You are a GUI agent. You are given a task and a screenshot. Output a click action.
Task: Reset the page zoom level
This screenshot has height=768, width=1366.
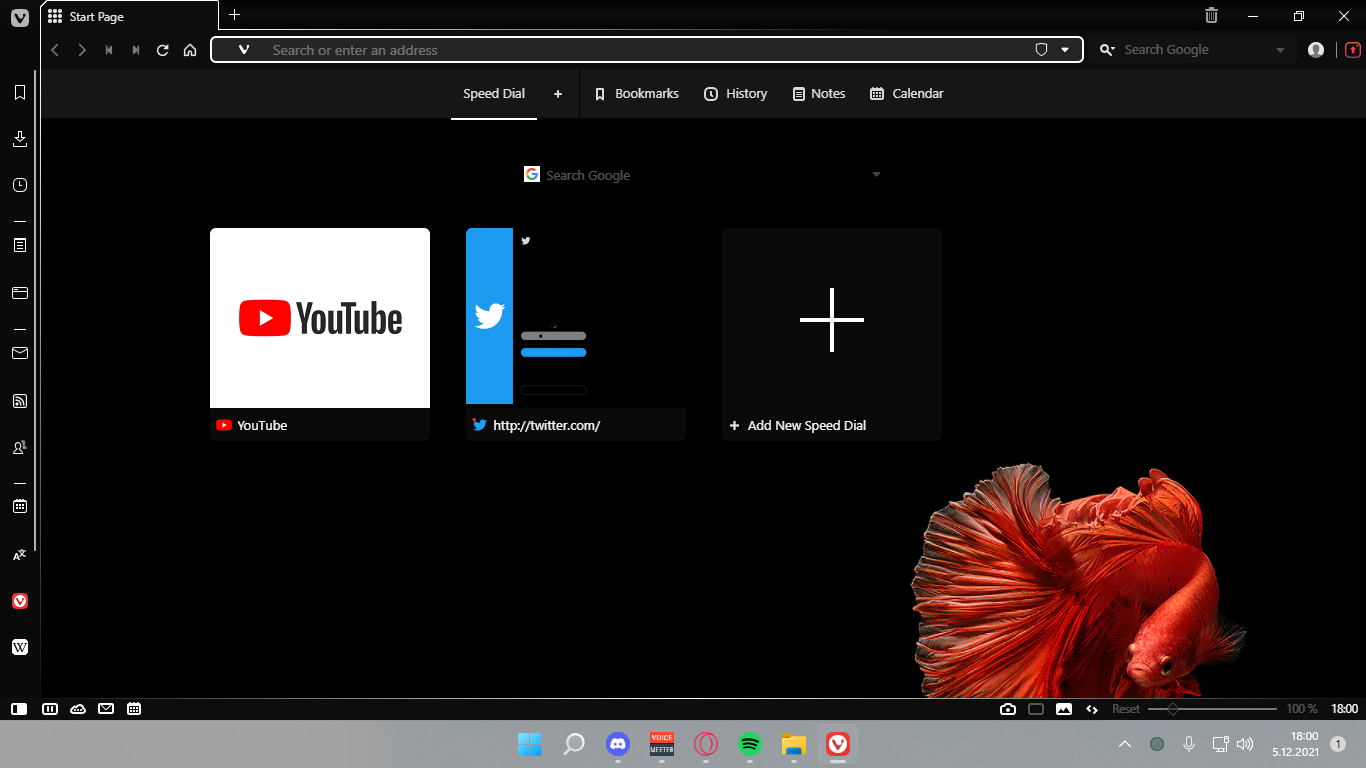pos(1126,709)
